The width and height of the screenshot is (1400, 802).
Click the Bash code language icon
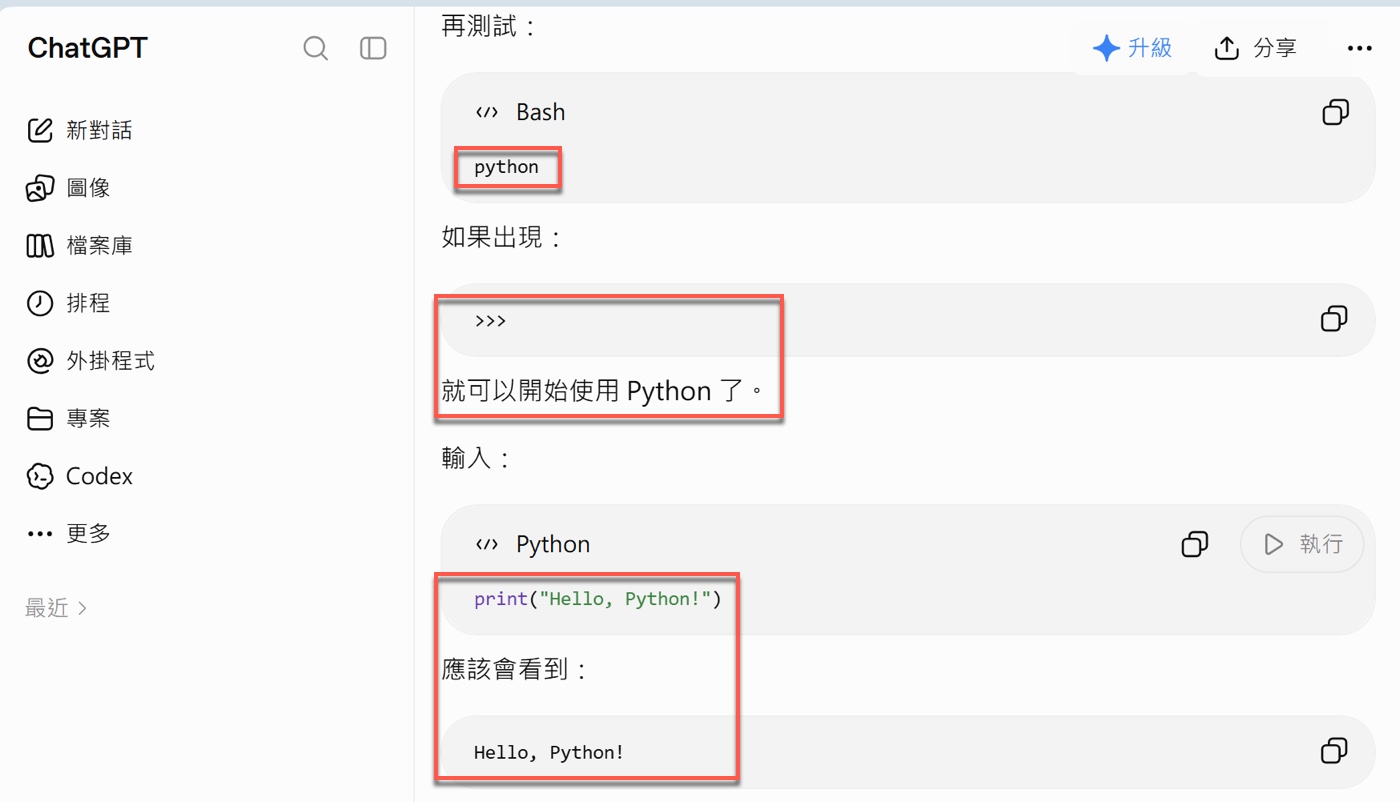[x=487, y=112]
